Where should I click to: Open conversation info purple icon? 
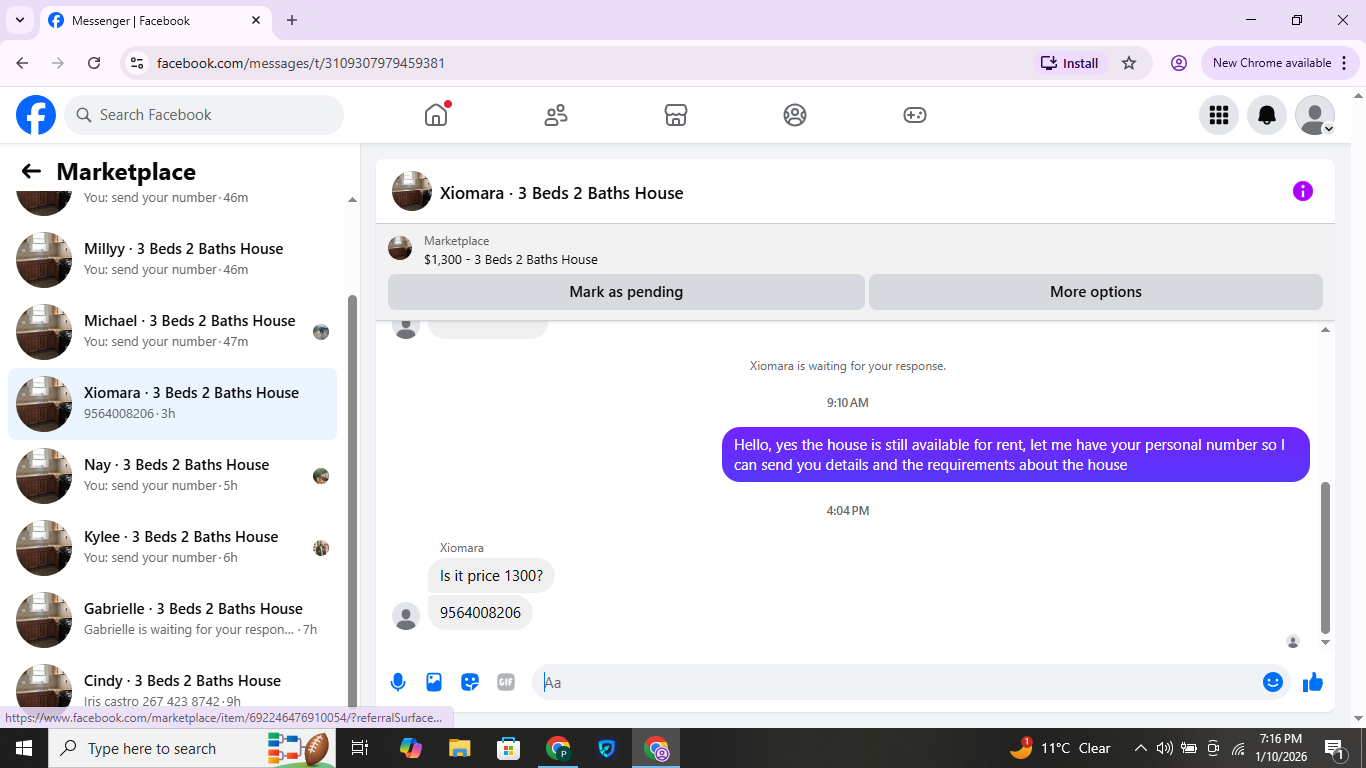point(1302,191)
